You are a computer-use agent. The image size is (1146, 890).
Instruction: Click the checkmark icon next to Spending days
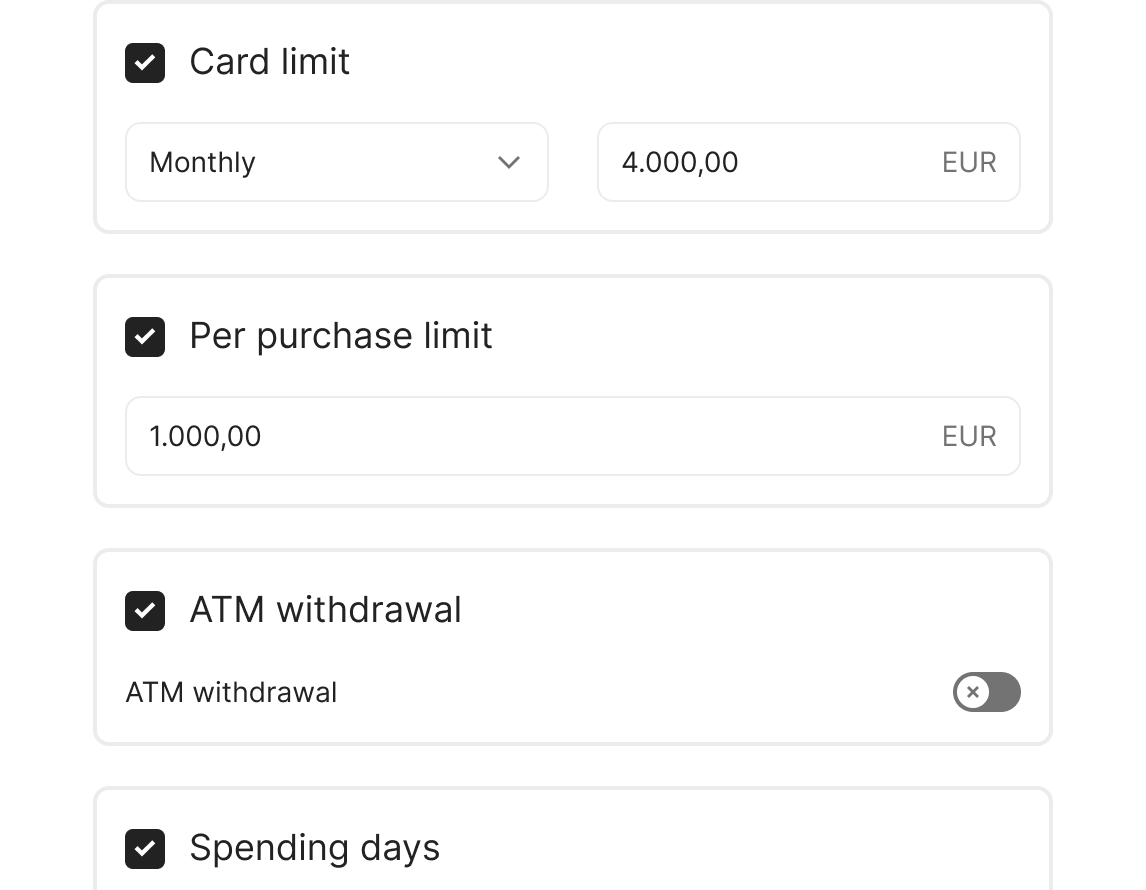point(145,849)
